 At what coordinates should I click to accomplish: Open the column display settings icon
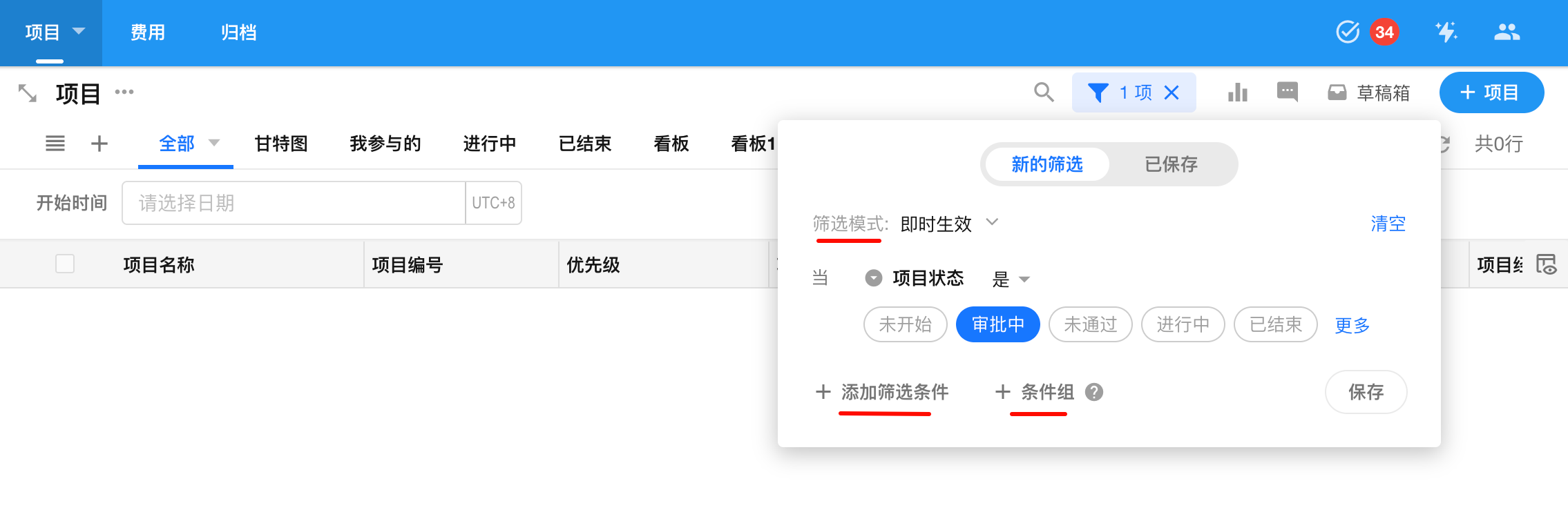(x=1546, y=264)
